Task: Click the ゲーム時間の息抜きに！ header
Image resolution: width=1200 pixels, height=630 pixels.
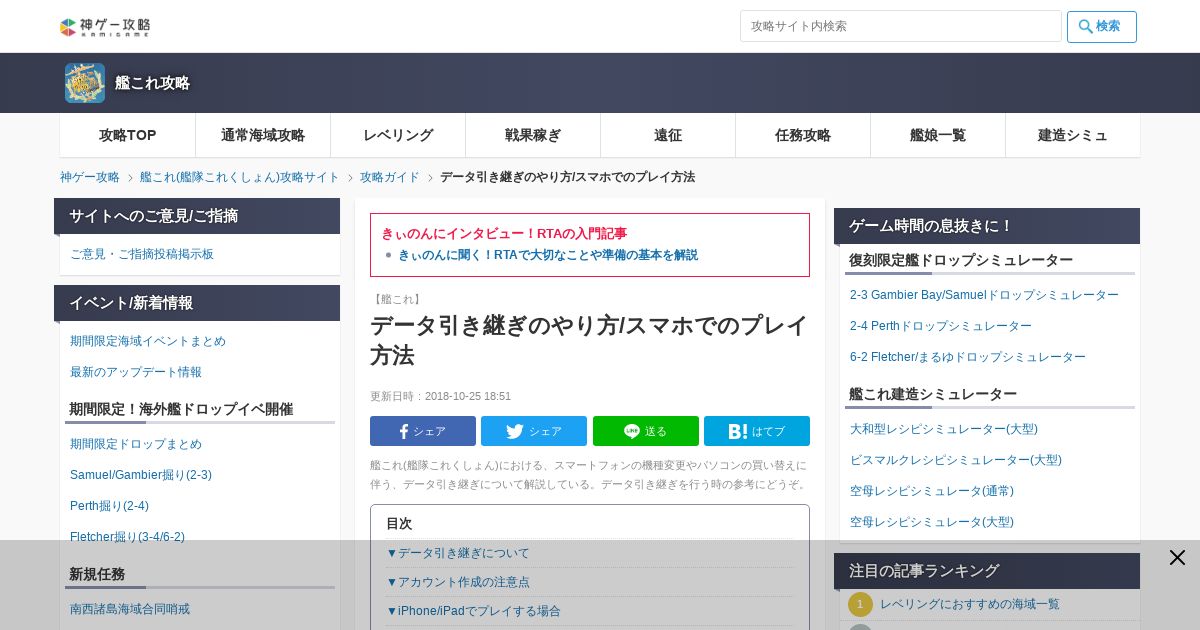Action: point(987,226)
